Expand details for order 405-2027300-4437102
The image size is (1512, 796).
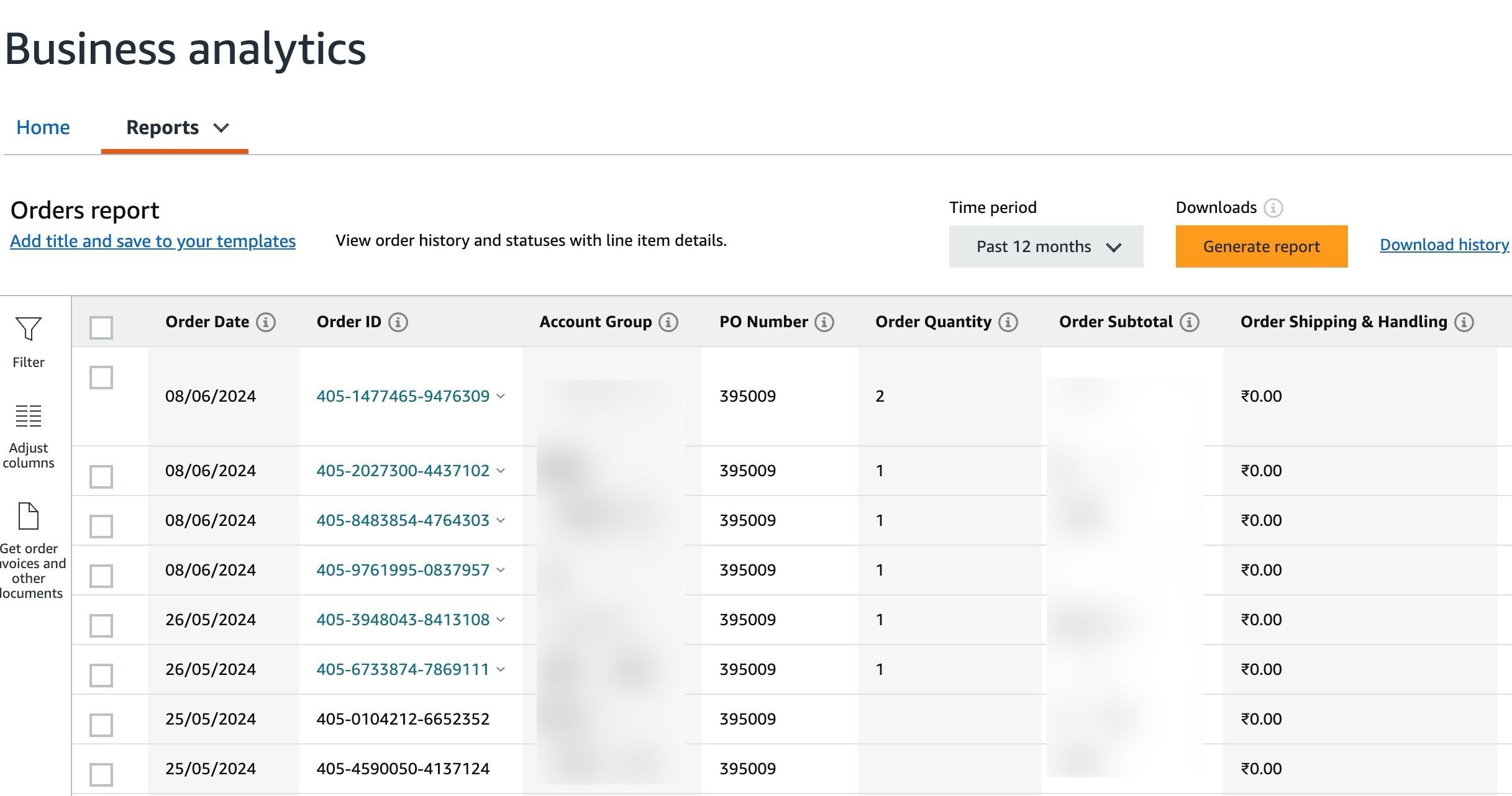pos(501,471)
